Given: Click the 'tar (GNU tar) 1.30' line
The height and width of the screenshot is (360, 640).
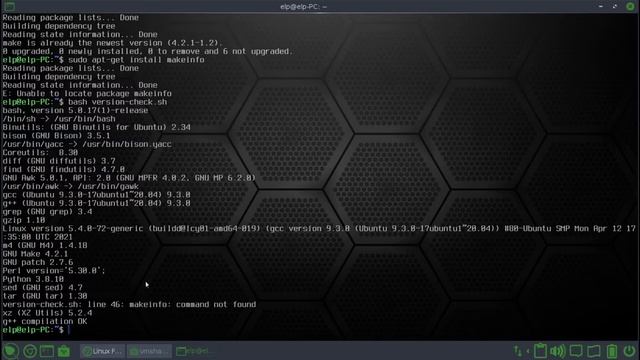Looking at the screenshot, I should 45,296.
